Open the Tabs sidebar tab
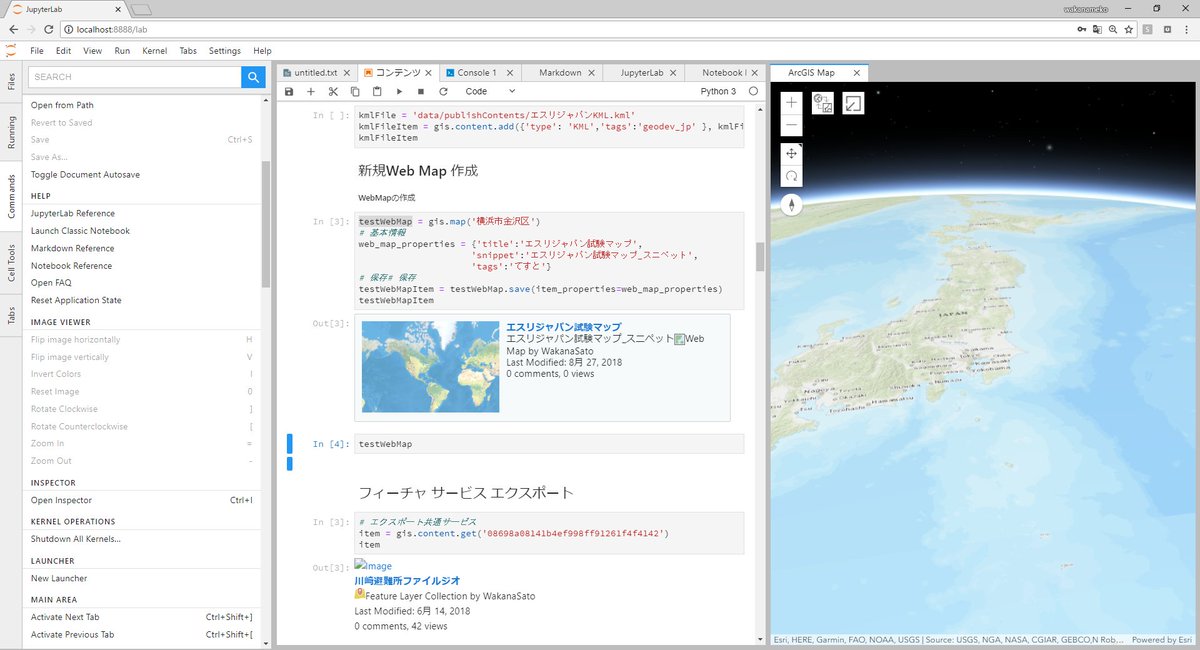This screenshot has height=650, width=1200. pyautogui.click(x=12, y=315)
